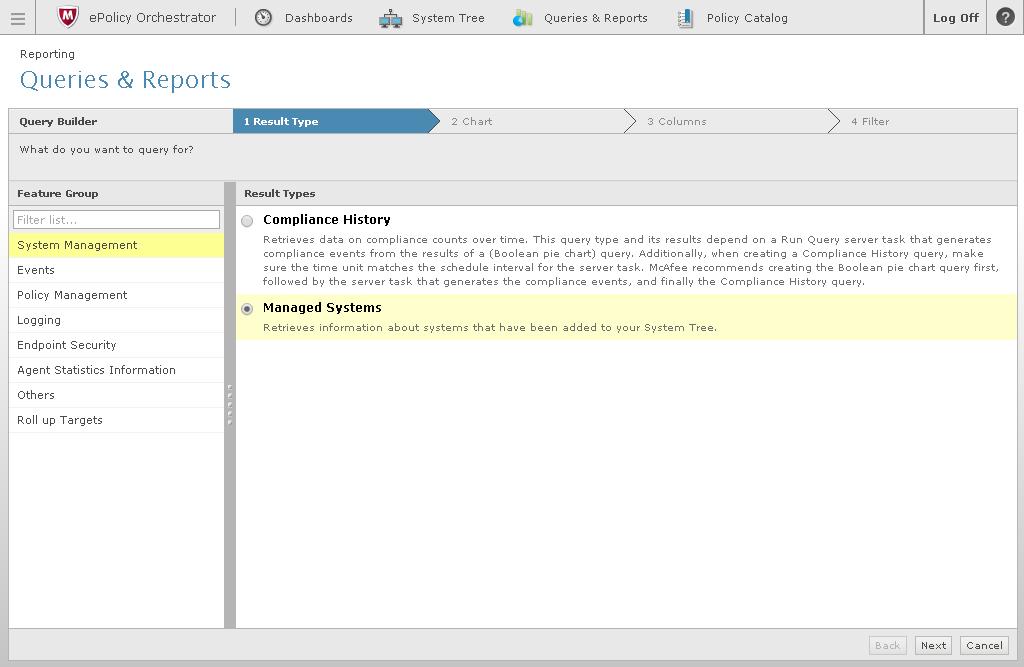Image resolution: width=1024 pixels, height=667 pixels.
Task: Select Roll up Targets feature group
Action: 116,420
